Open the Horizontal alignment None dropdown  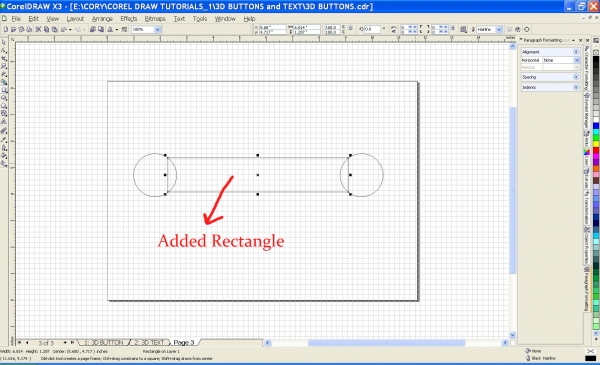pos(577,60)
